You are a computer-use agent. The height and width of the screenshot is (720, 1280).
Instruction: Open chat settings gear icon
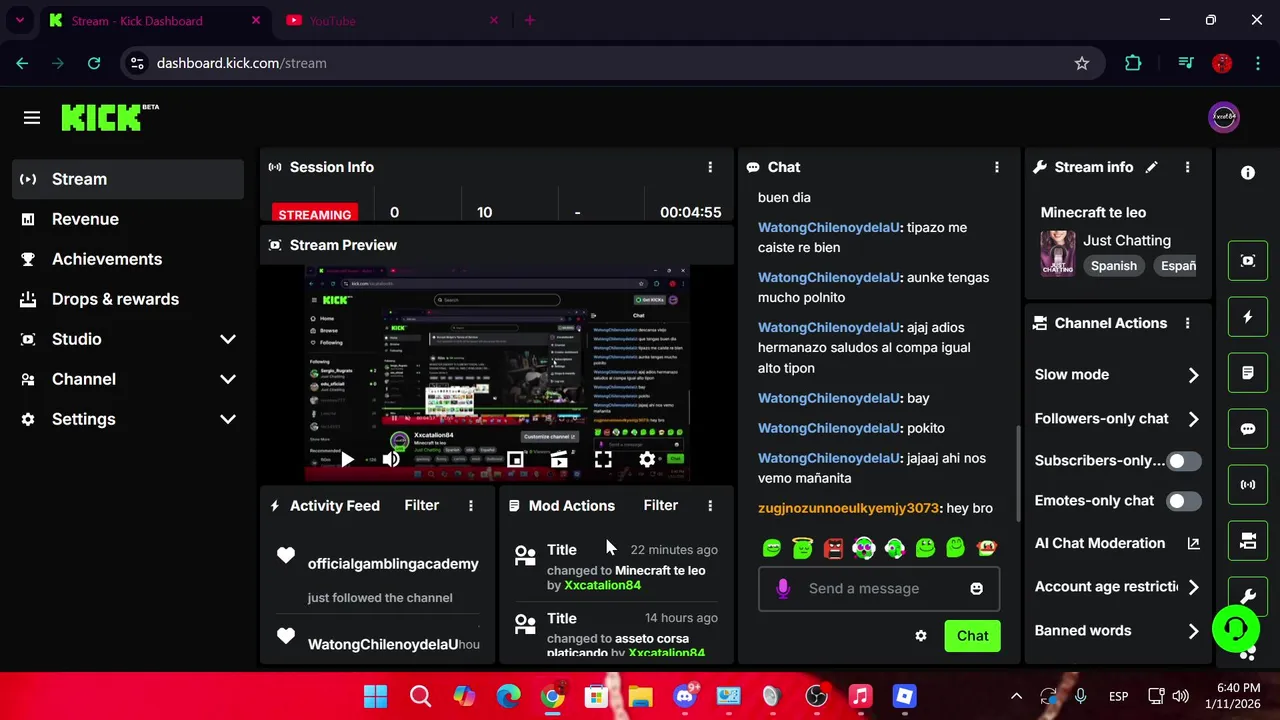click(x=921, y=636)
